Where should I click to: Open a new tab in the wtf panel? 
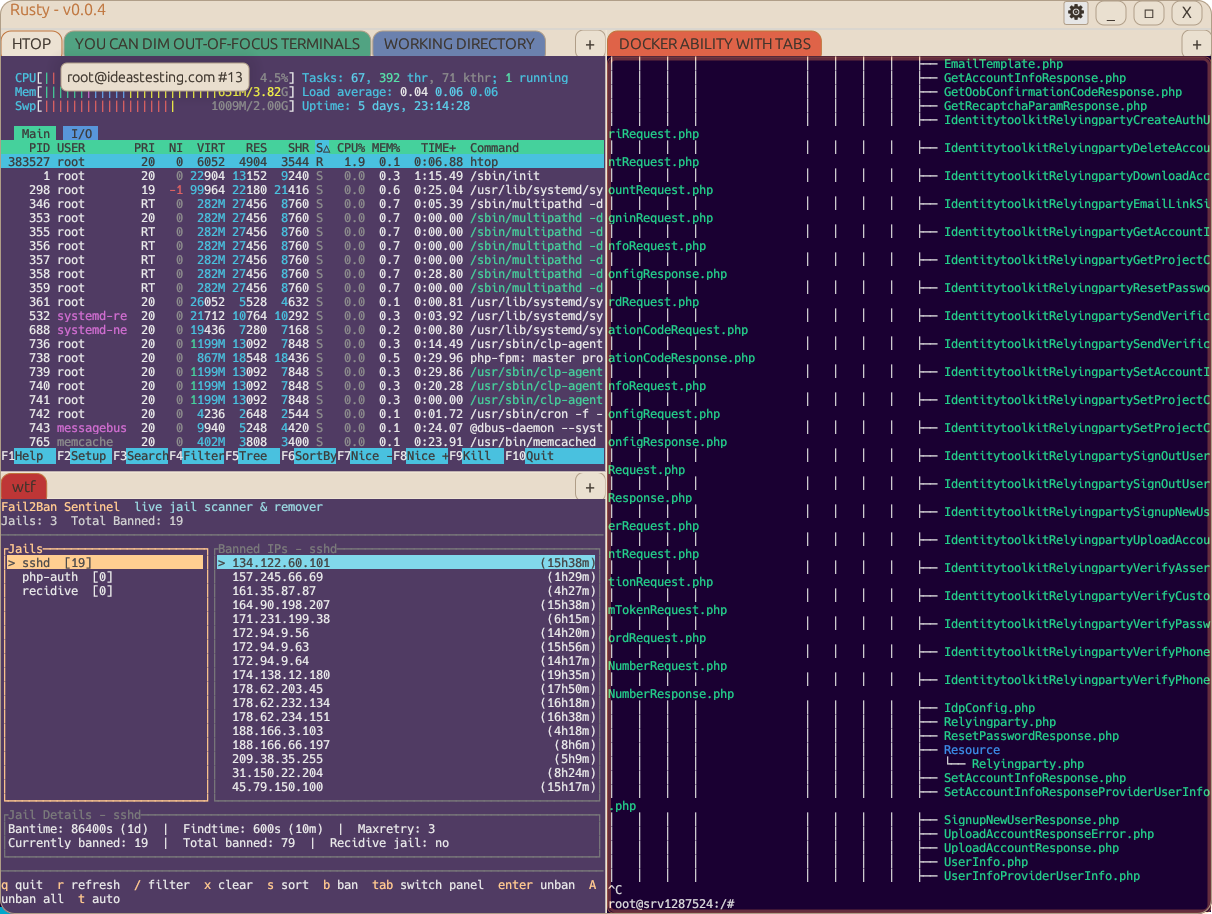[x=589, y=487]
